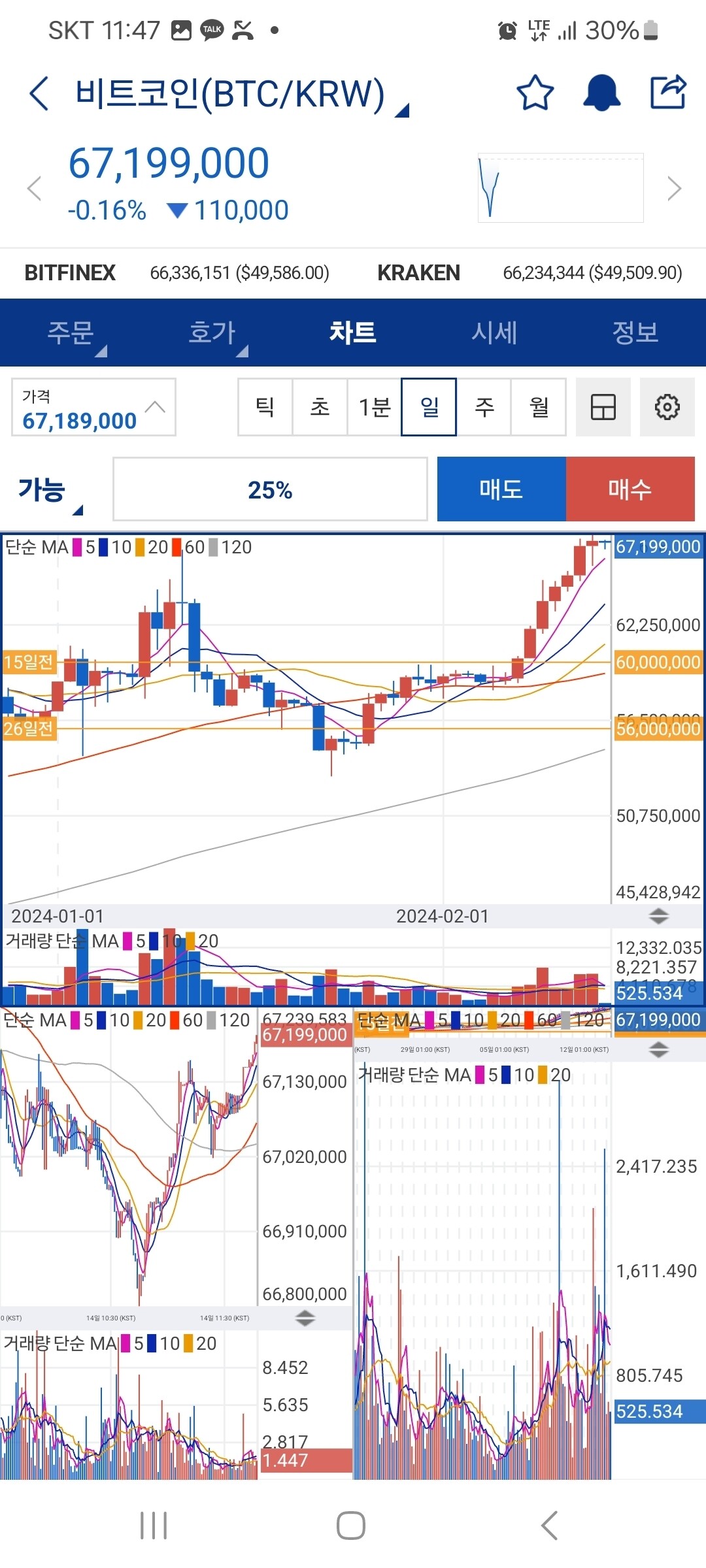This screenshot has width=706, height=1568.
Task: Tap the mini price sparkline thumbnail
Action: point(560,188)
